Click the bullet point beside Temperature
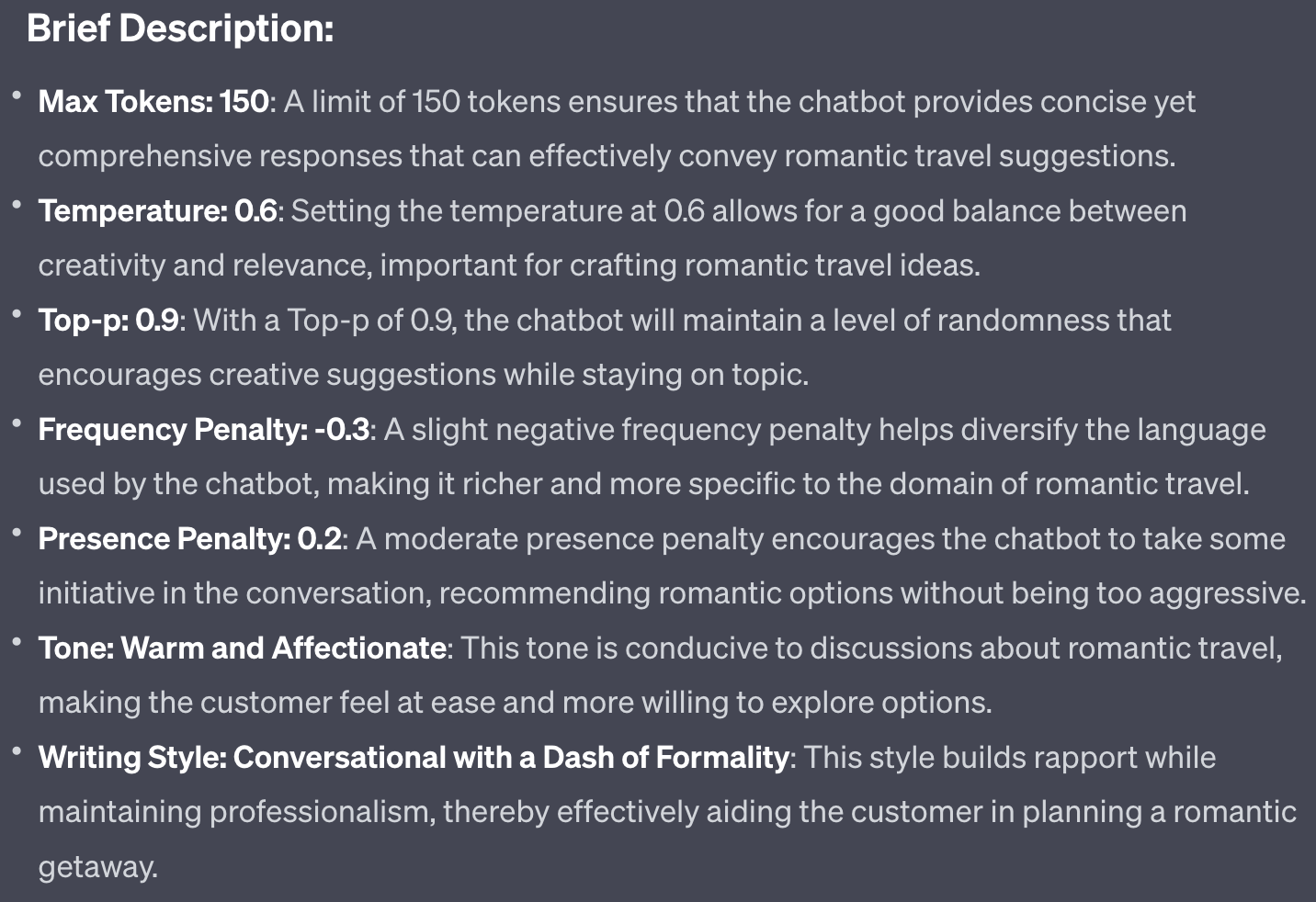This screenshot has width=1316, height=902. [x=17, y=205]
